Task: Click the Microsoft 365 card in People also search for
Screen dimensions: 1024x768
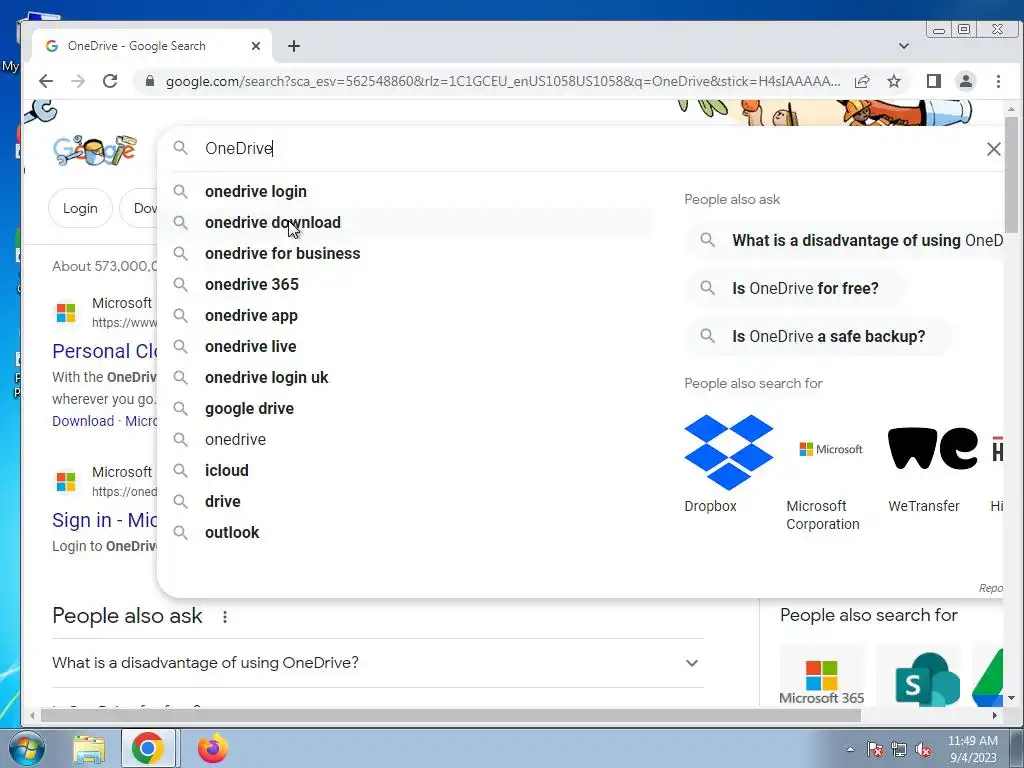Action: [822, 676]
